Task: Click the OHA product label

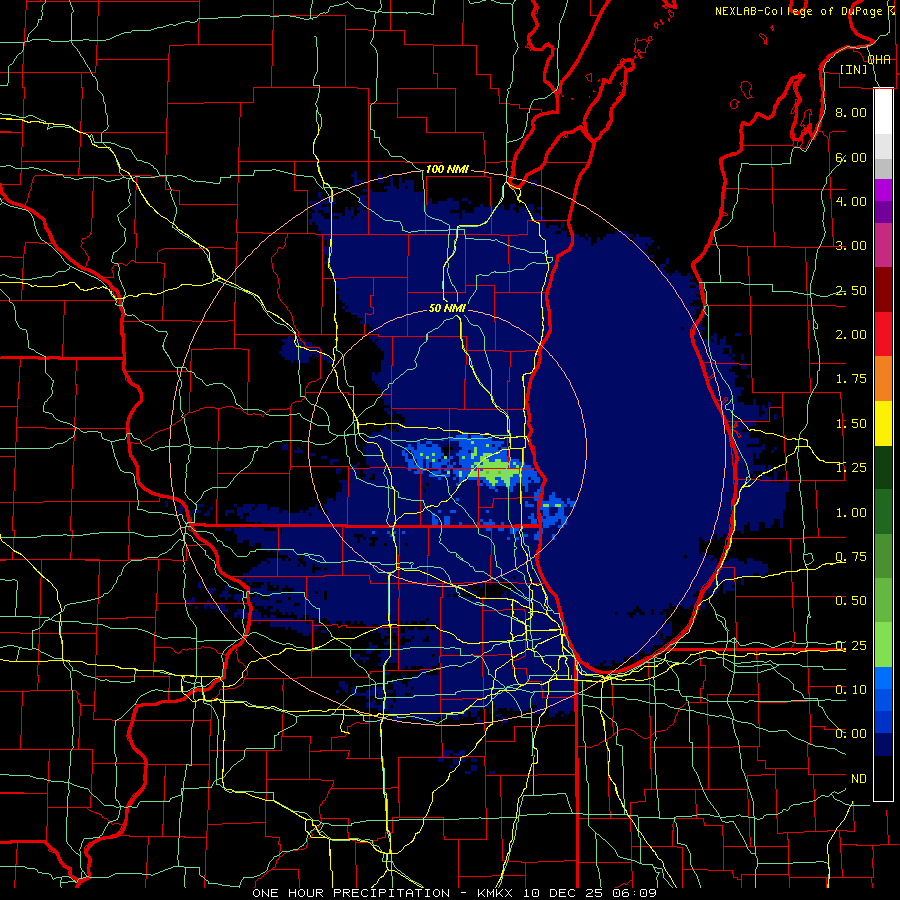Action: pyautogui.click(x=879, y=59)
